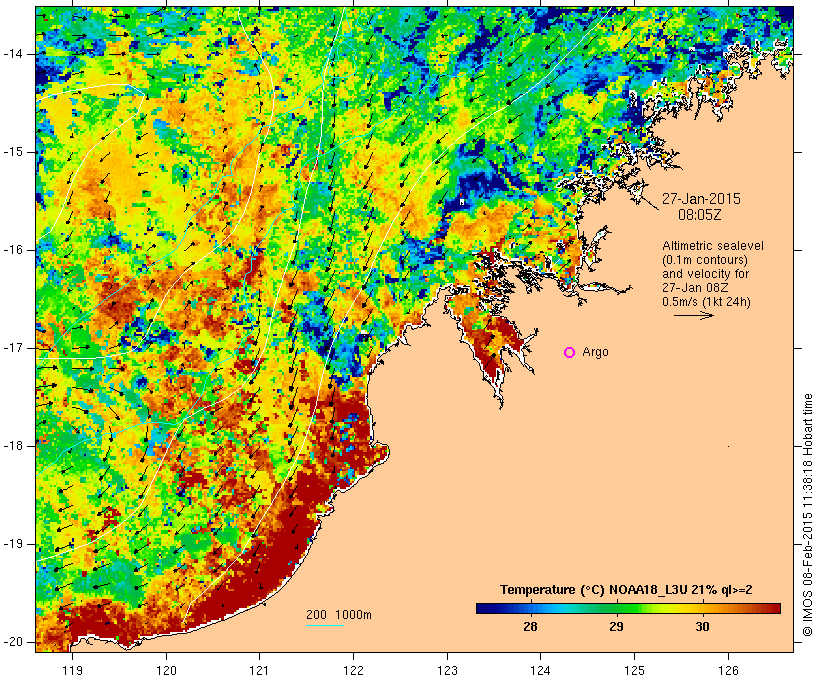Image resolution: width=820 pixels, height=680 pixels.
Task: Click latitude axis label '-15'
Action: tap(13, 152)
